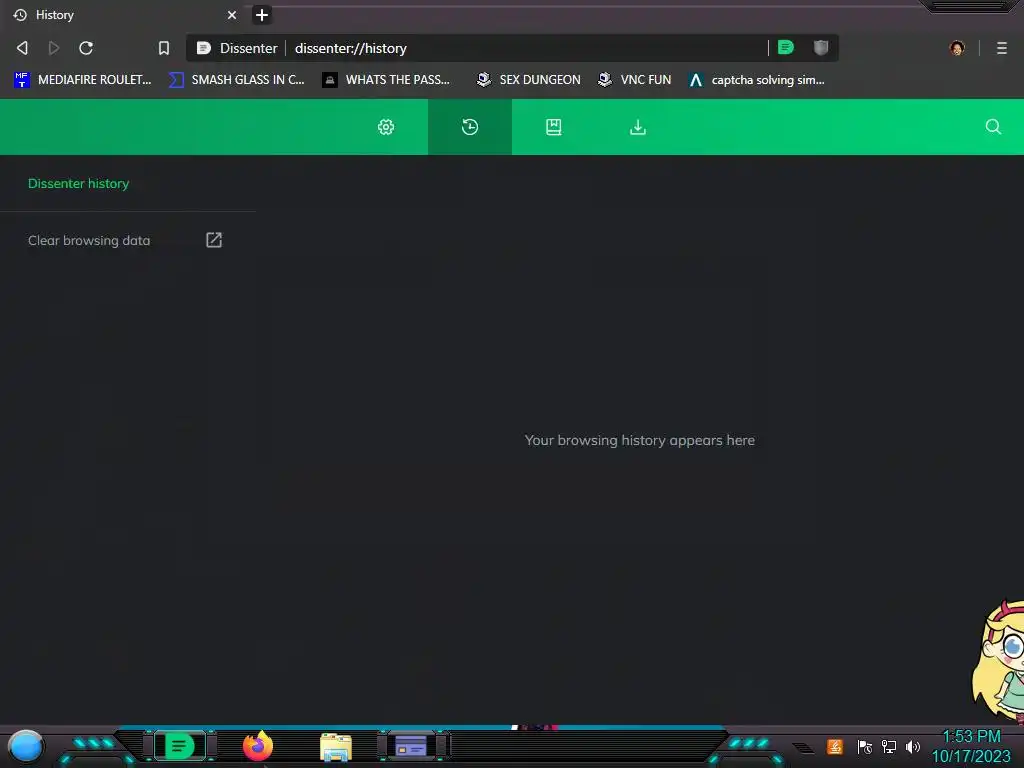The image size is (1024, 768).
Task: Open the Settings gear tab
Action: tap(386, 127)
